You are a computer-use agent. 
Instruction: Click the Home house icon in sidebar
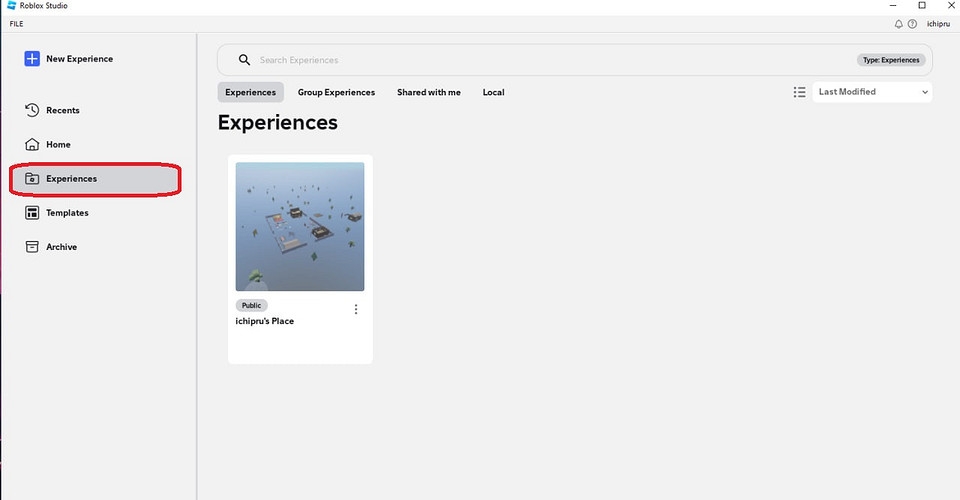pyautogui.click(x=33, y=145)
